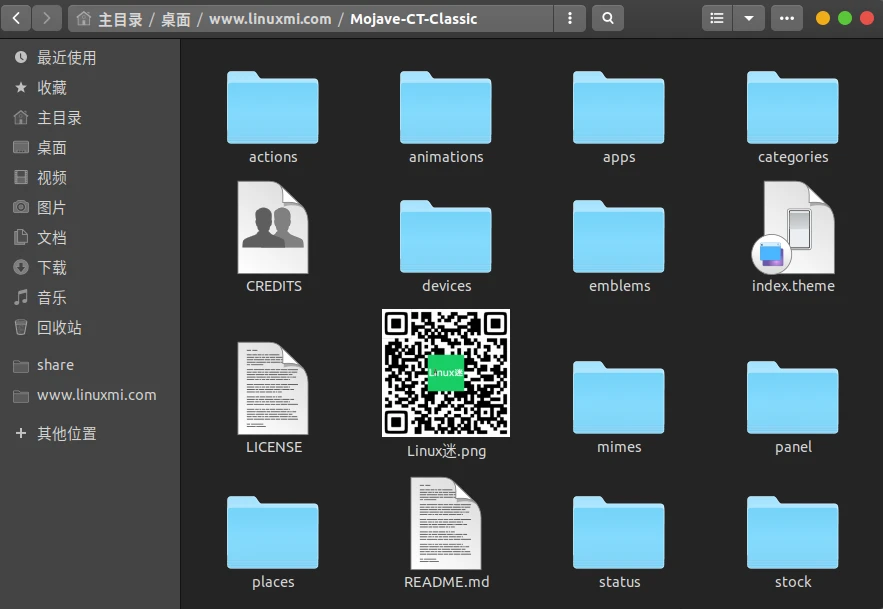
Task: Click the 'categories' folder name label
Action: 793,157
